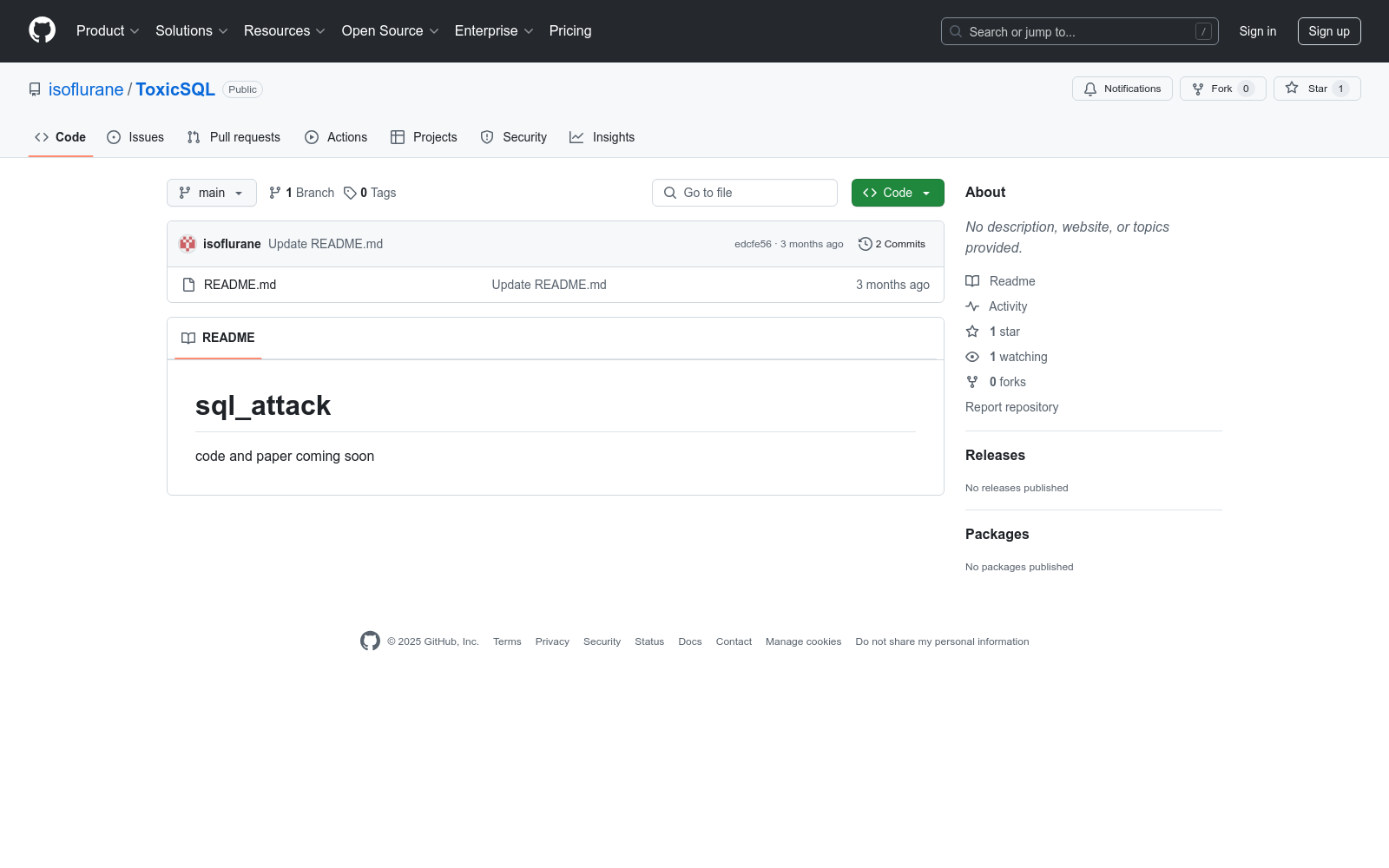The image size is (1389, 868).
Task: Open the isoflurane owner link
Action: coord(86,89)
